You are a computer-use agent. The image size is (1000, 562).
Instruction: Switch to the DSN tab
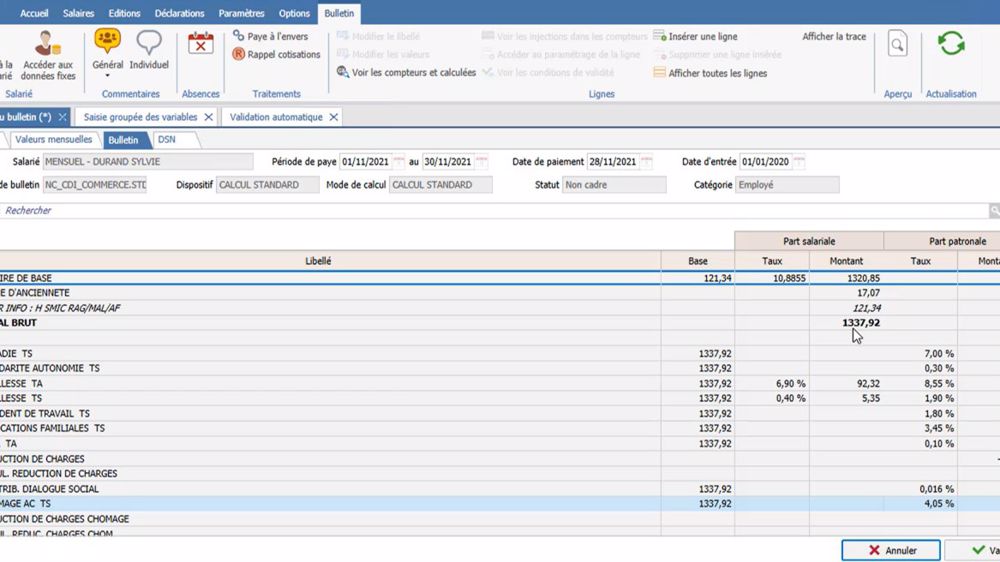[166, 140]
